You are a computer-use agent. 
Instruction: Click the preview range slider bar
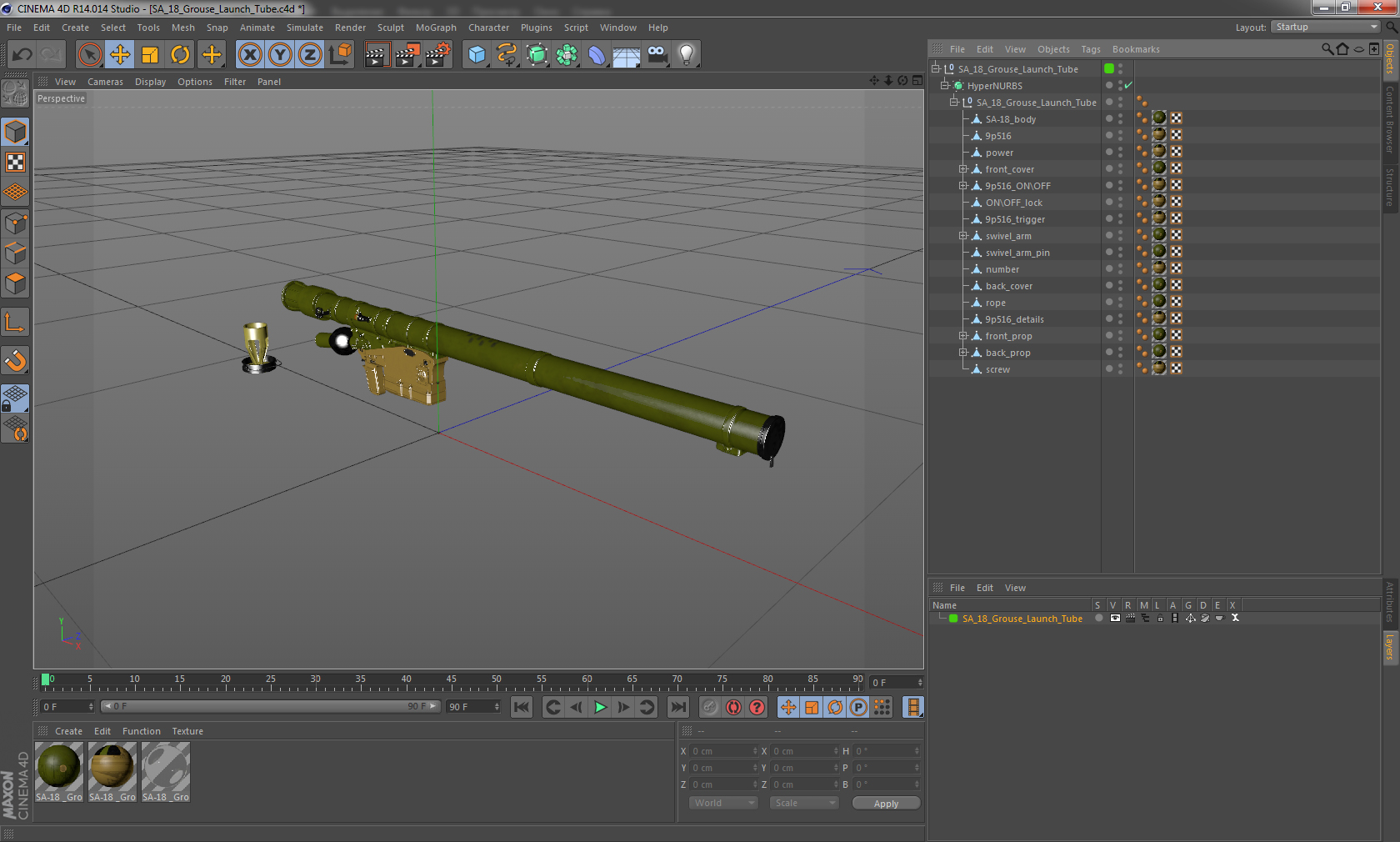pyautogui.click(x=271, y=706)
